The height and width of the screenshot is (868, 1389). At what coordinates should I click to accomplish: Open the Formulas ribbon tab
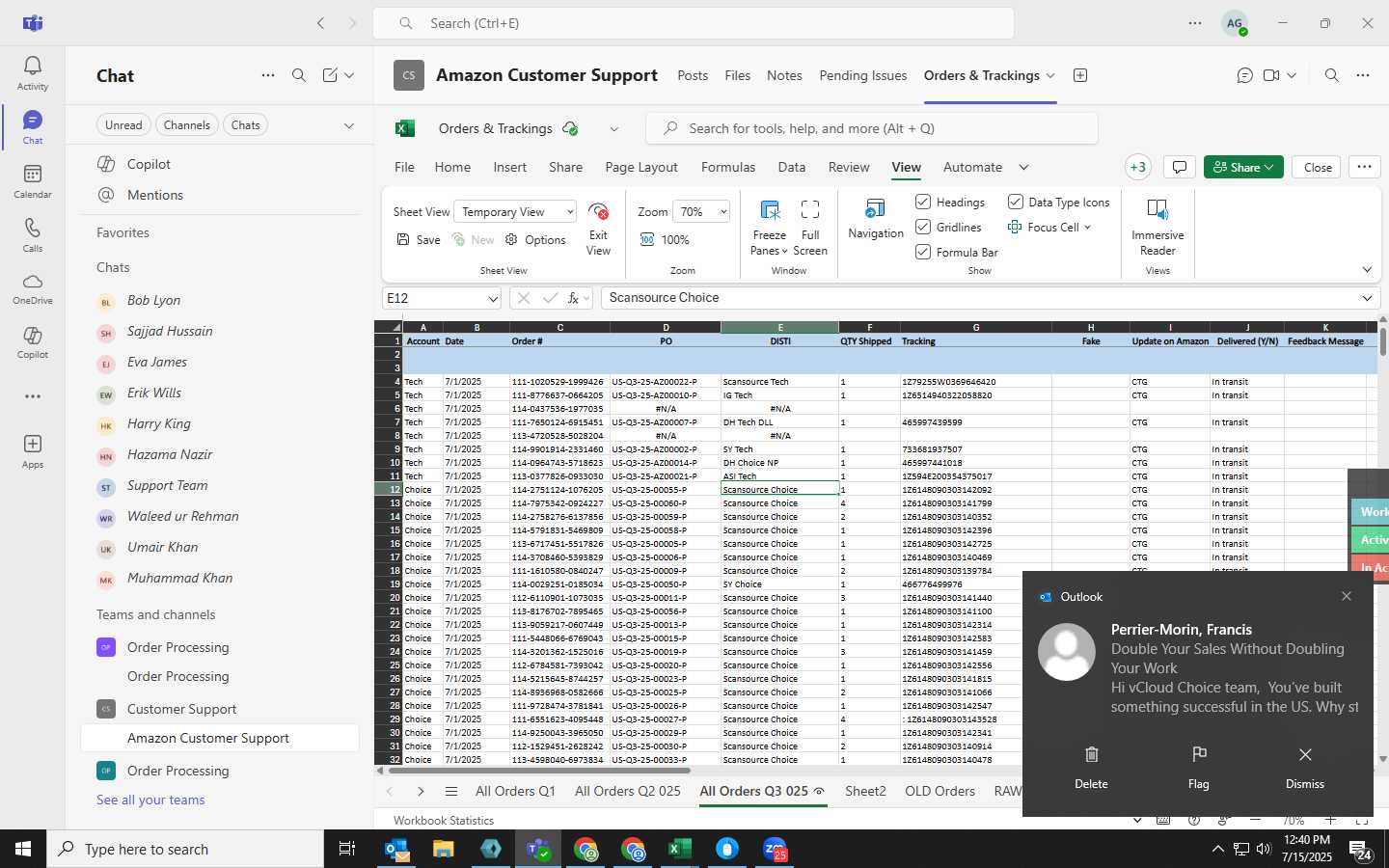click(728, 167)
